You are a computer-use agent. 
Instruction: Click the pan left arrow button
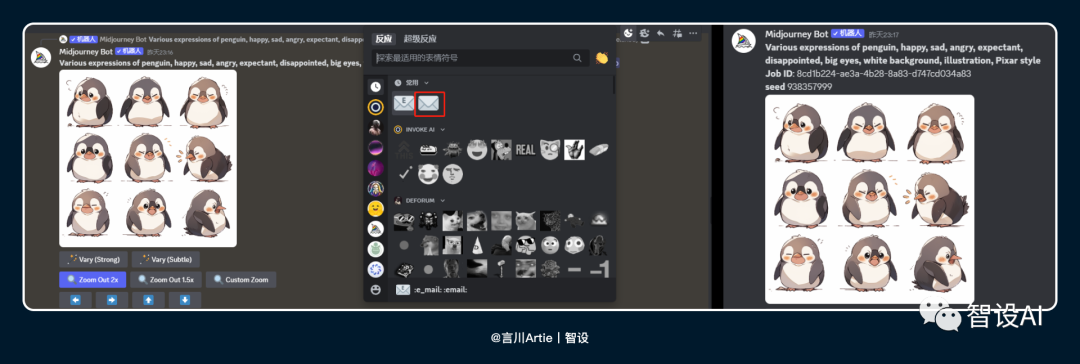pos(75,300)
